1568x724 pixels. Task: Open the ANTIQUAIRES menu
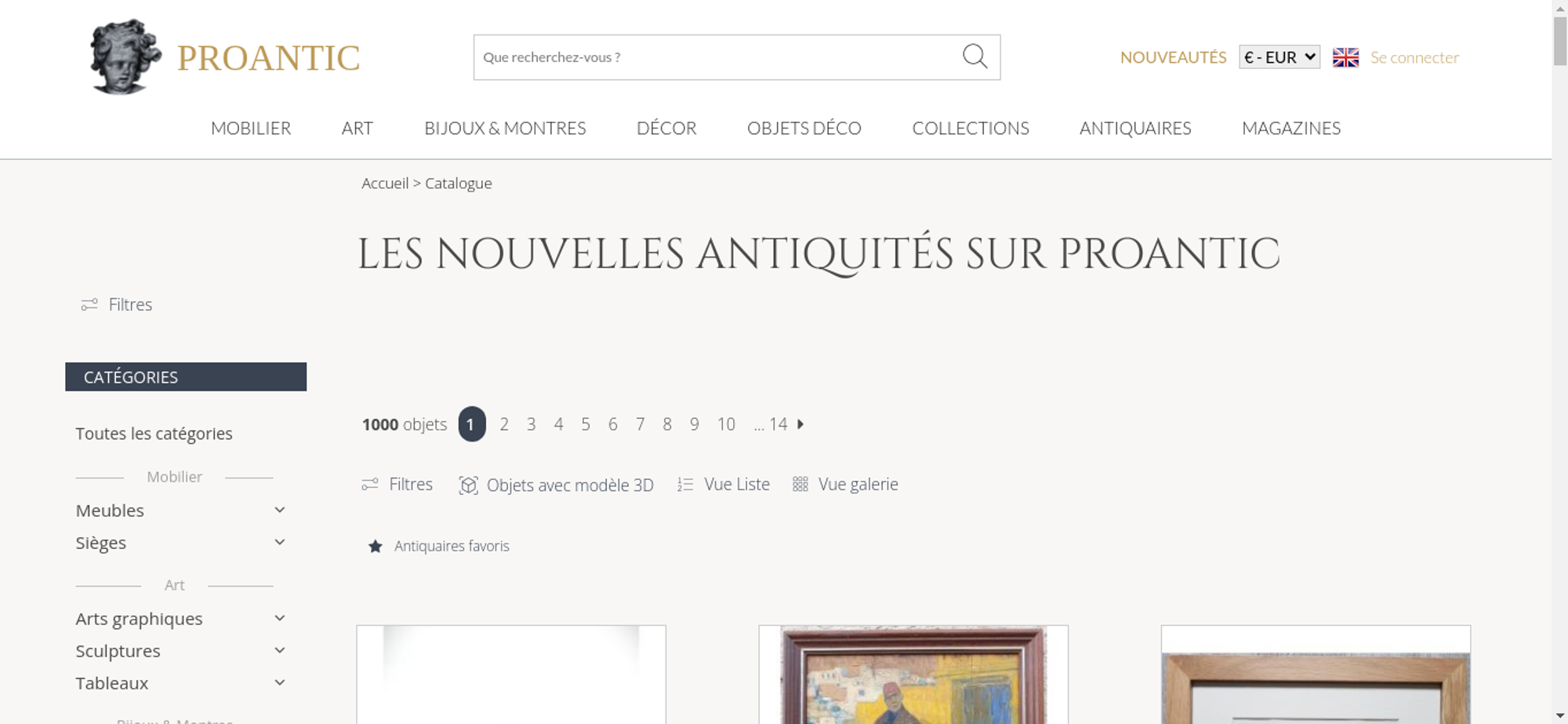(1135, 128)
